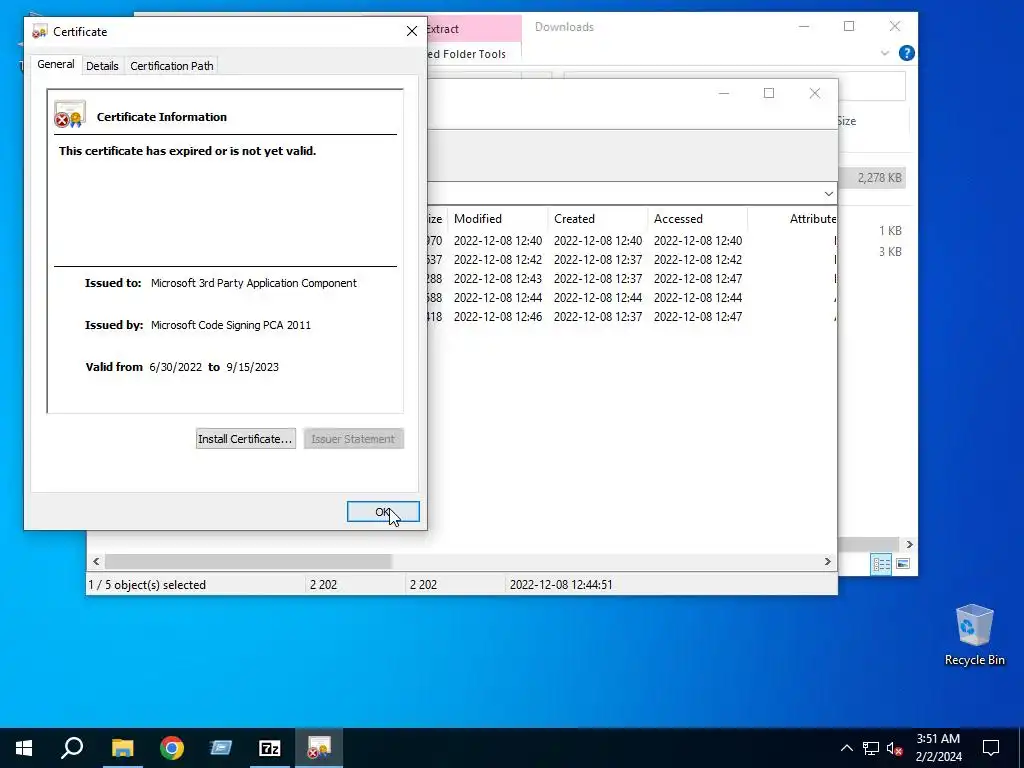Click the Certificate title bar icon
Viewport: 1024px width, 768px height.
[40, 31]
